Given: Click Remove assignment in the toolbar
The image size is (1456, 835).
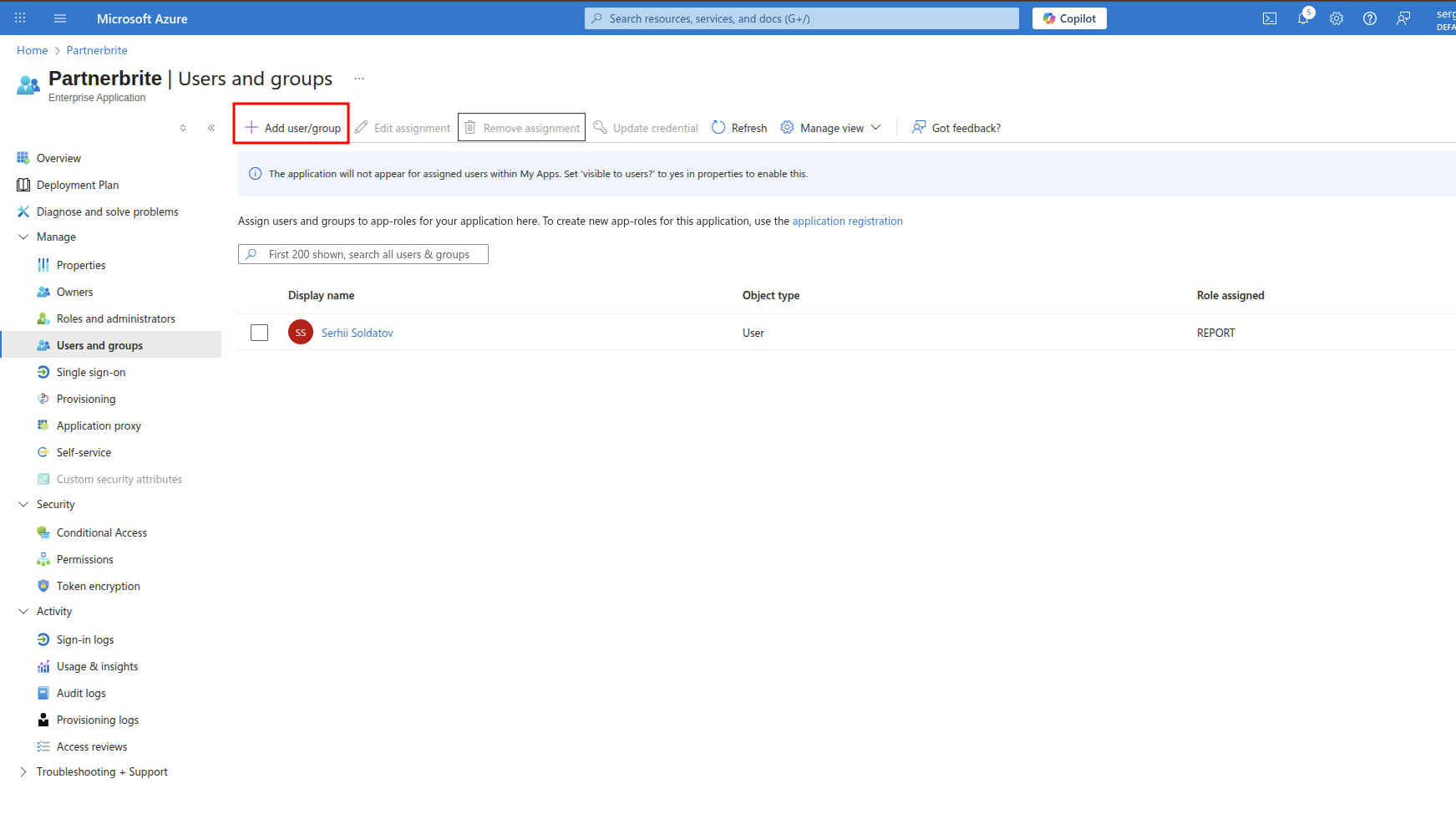Looking at the screenshot, I should coord(522,128).
